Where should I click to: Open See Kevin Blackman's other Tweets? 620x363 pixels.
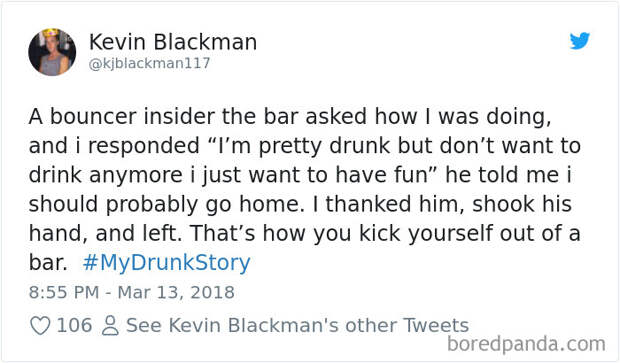coord(297,325)
